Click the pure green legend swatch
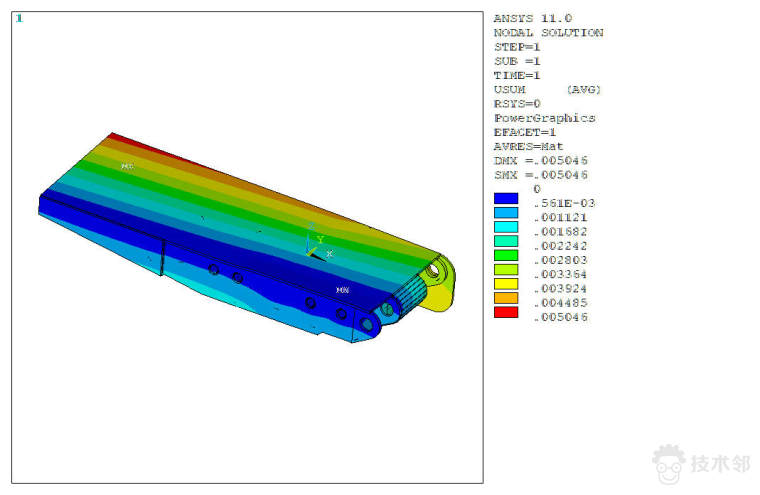 [x=506, y=255]
